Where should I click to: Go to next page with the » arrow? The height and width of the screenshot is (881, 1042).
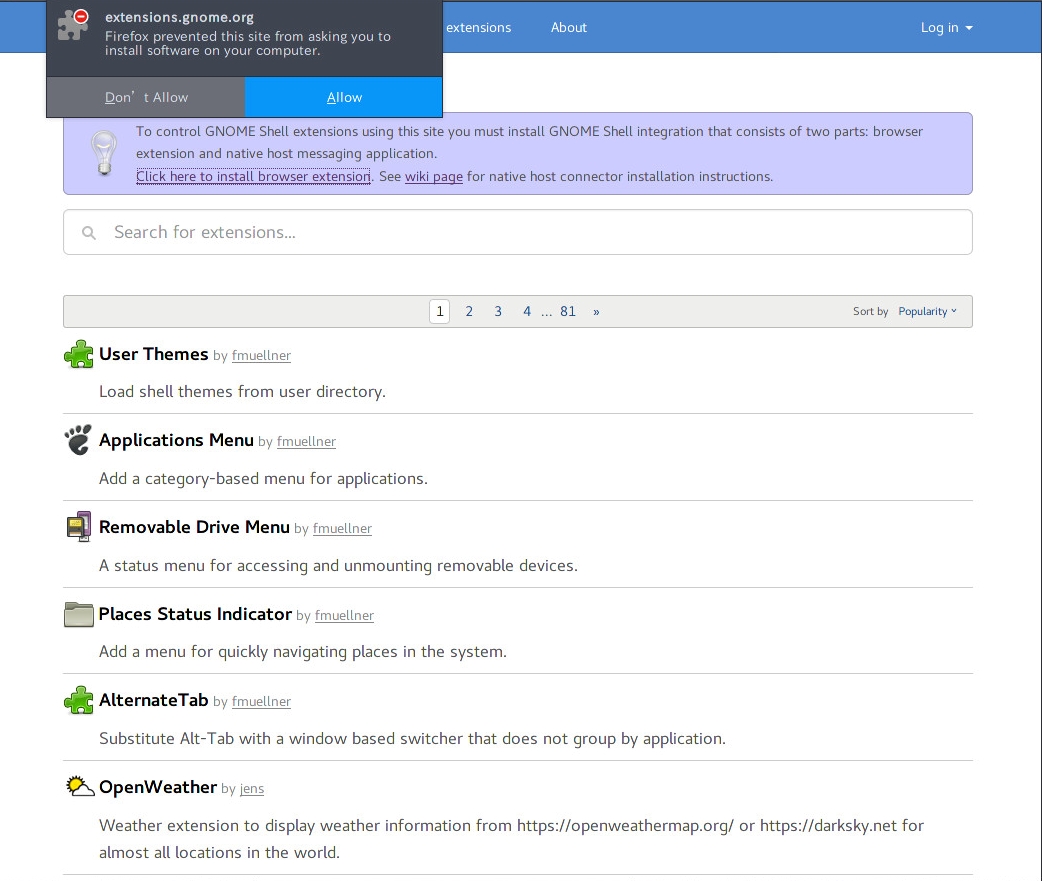(x=596, y=312)
